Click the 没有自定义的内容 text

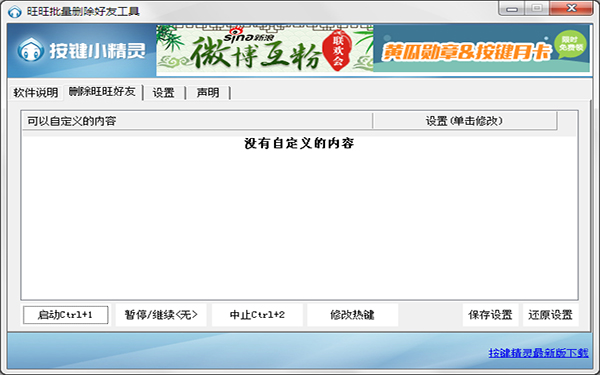[x=299, y=143]
